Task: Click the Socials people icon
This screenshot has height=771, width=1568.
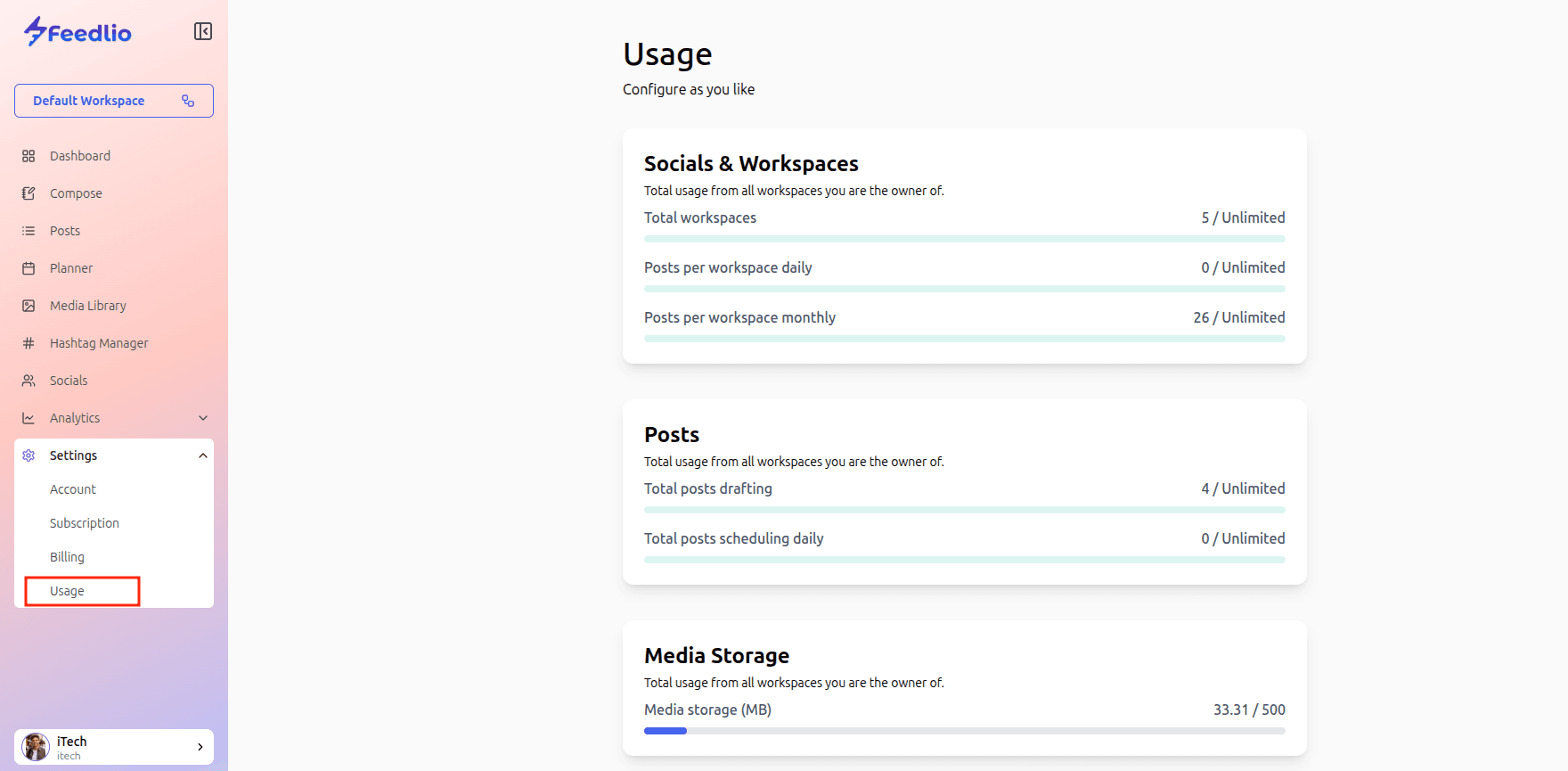Action: click(29, 381)
